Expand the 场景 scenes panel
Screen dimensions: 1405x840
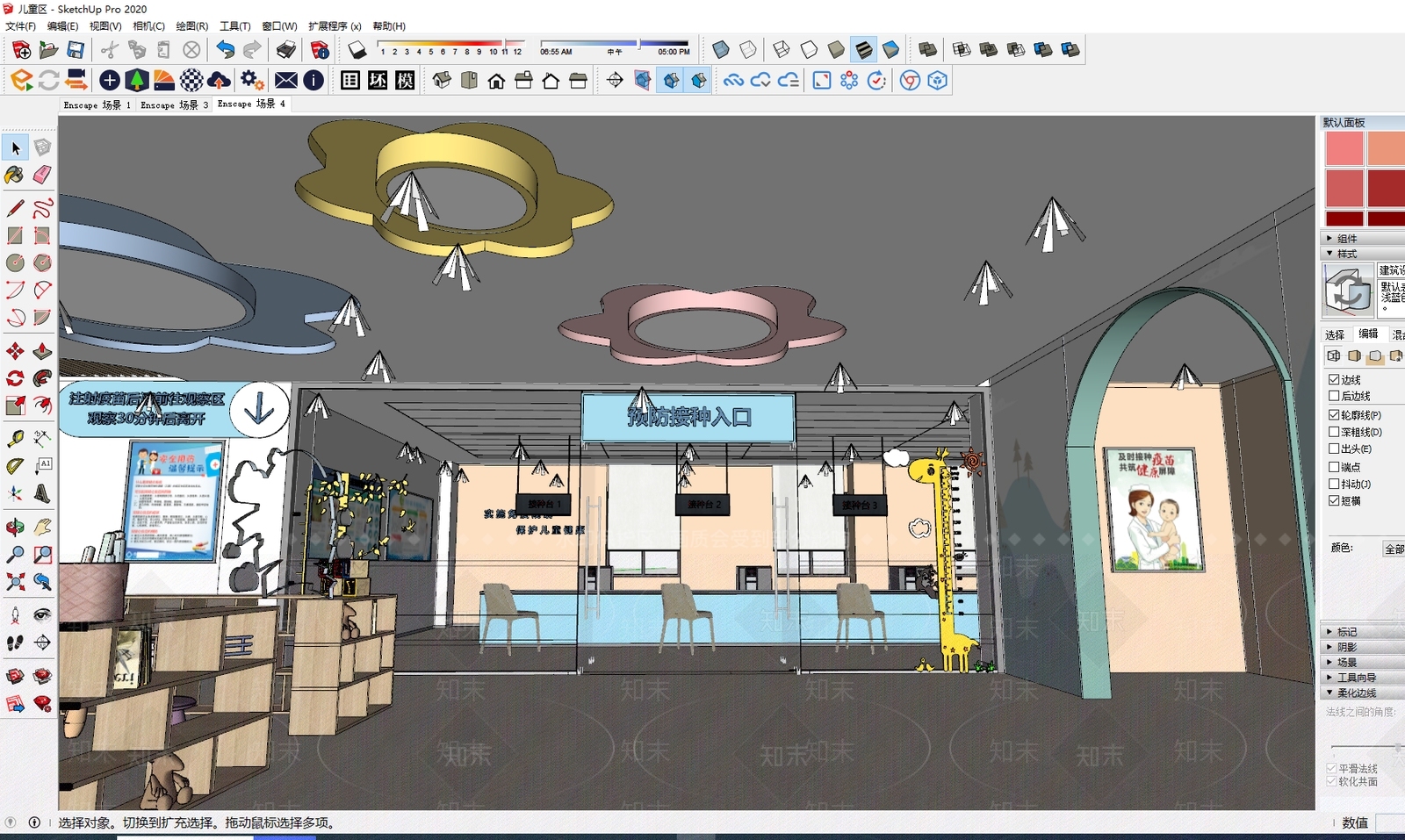[x=1363, y=663]
